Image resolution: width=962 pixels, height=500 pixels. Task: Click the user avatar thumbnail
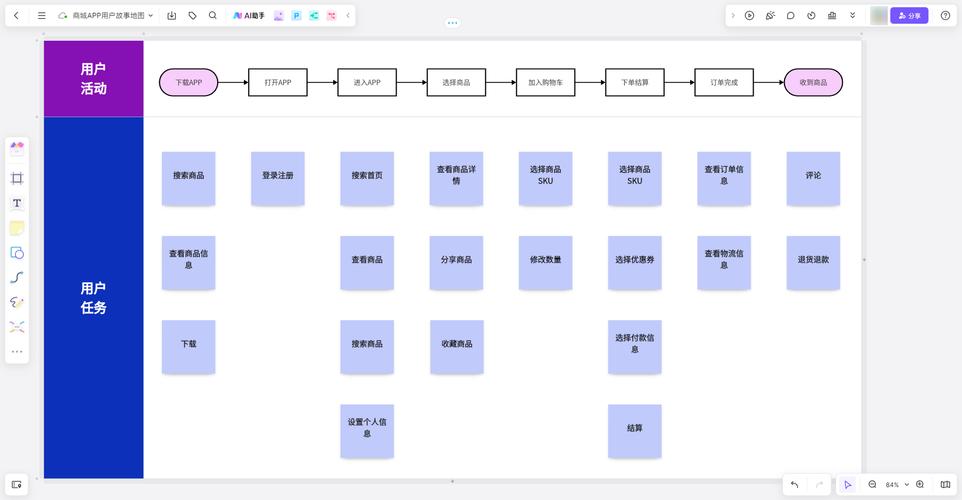point(879,15)
